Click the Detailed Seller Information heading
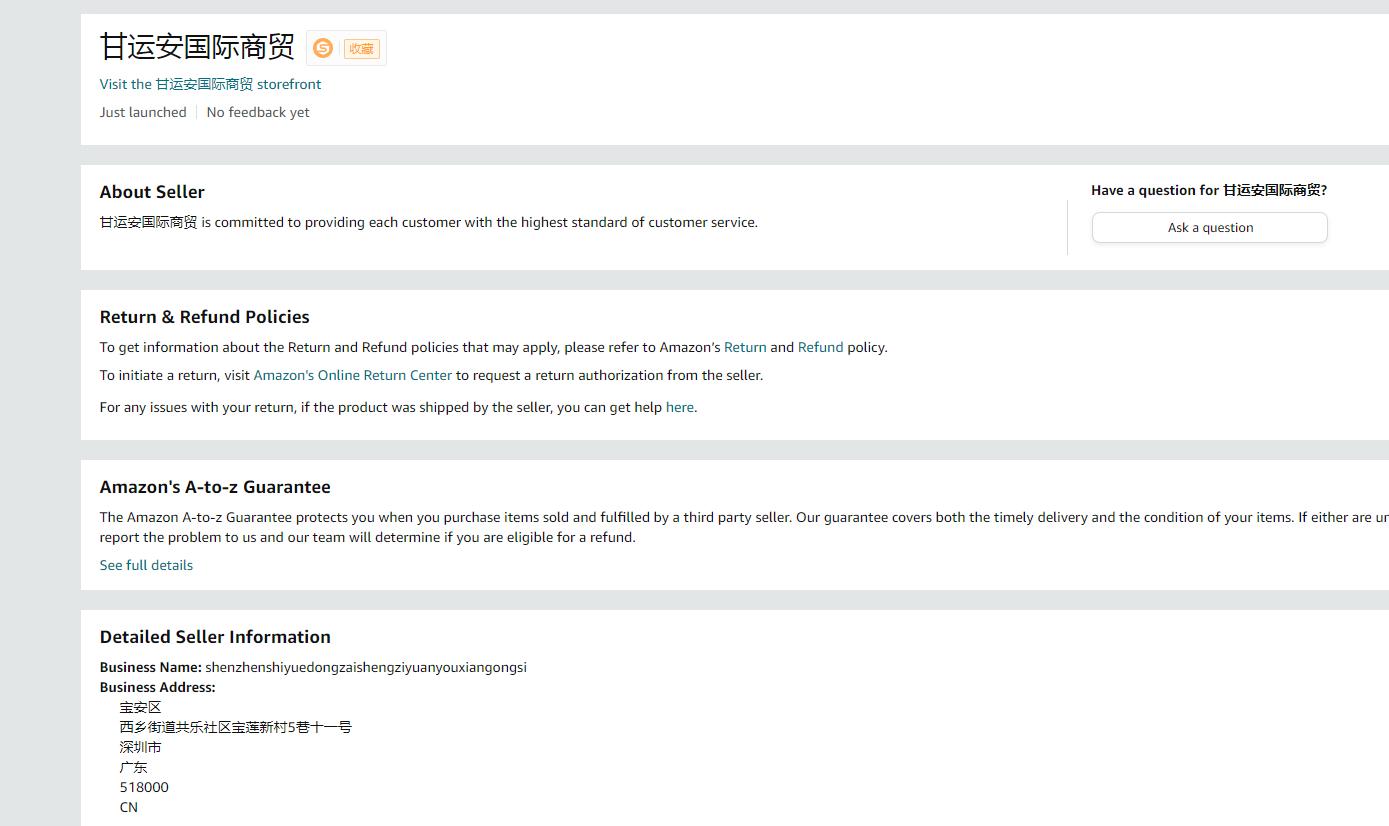 click(215, 637)
